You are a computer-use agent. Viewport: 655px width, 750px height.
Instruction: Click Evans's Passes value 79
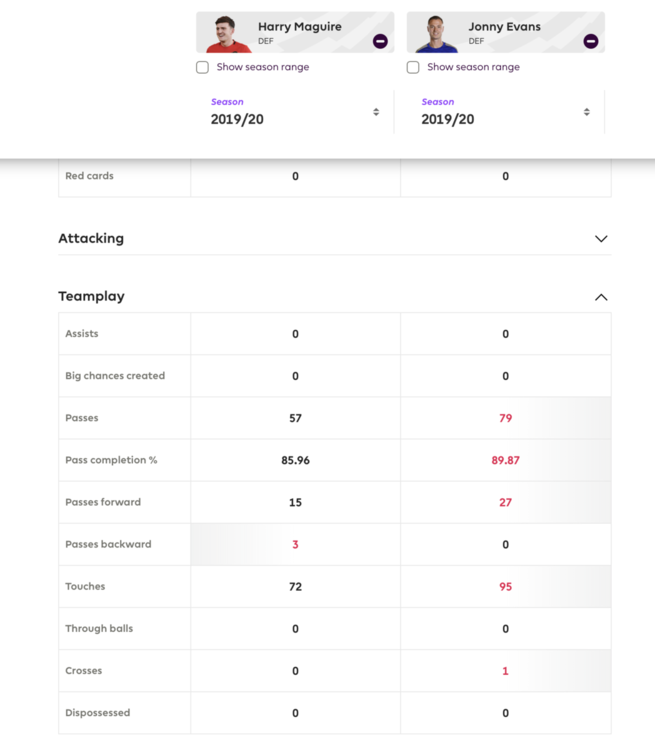click(506, 418)
